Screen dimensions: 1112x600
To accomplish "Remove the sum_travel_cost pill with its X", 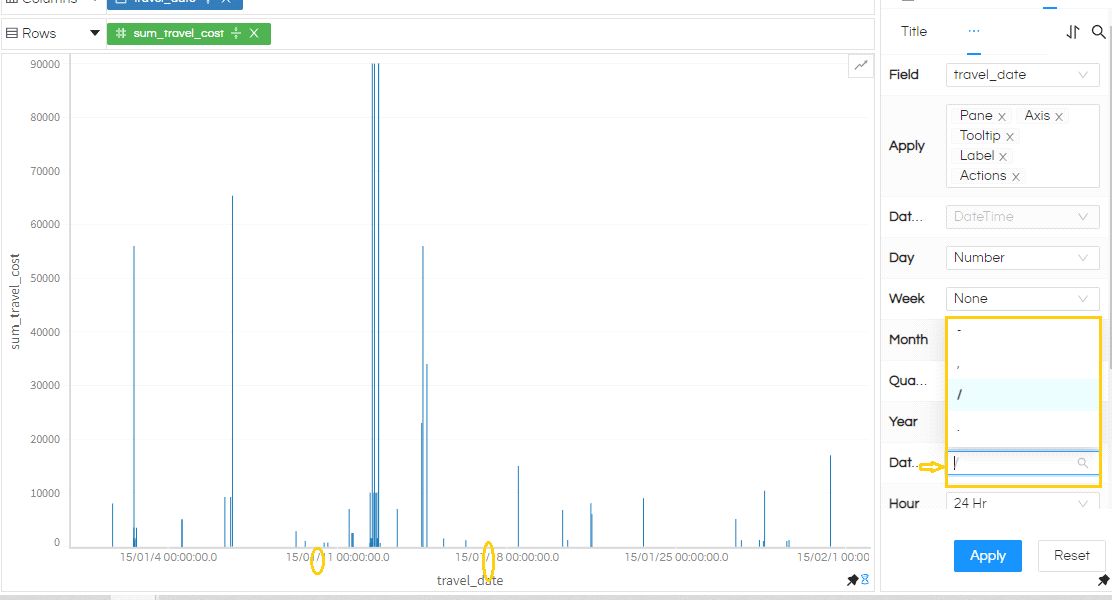I will (x=254, y=33).
